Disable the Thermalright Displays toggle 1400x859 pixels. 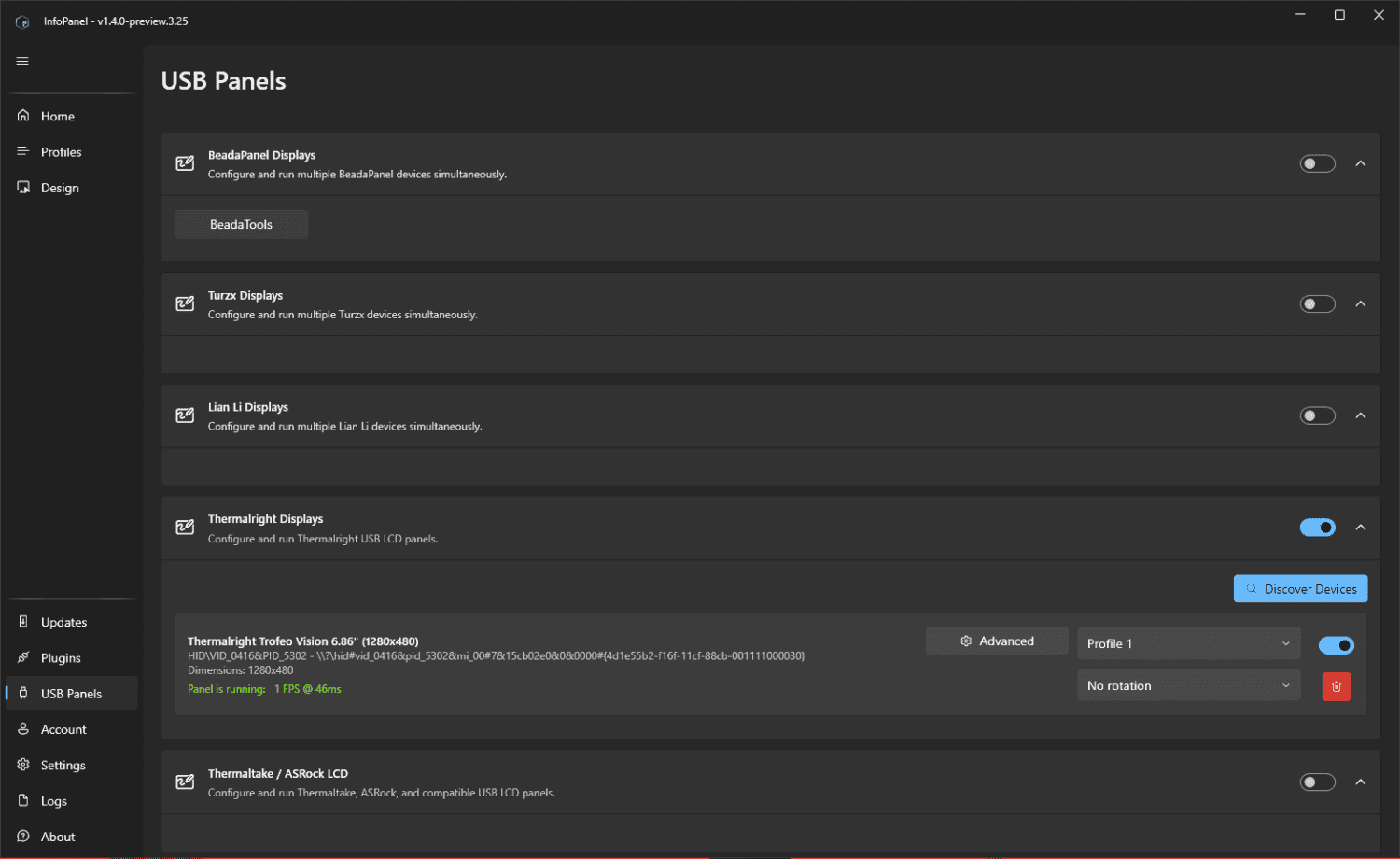click(x=1318, y=528)
